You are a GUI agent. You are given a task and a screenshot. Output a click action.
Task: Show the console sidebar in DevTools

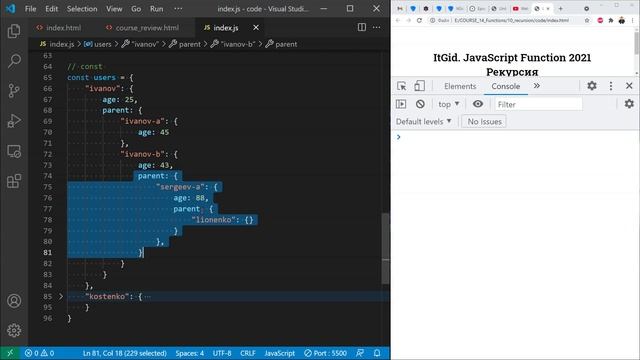(401, 104)
